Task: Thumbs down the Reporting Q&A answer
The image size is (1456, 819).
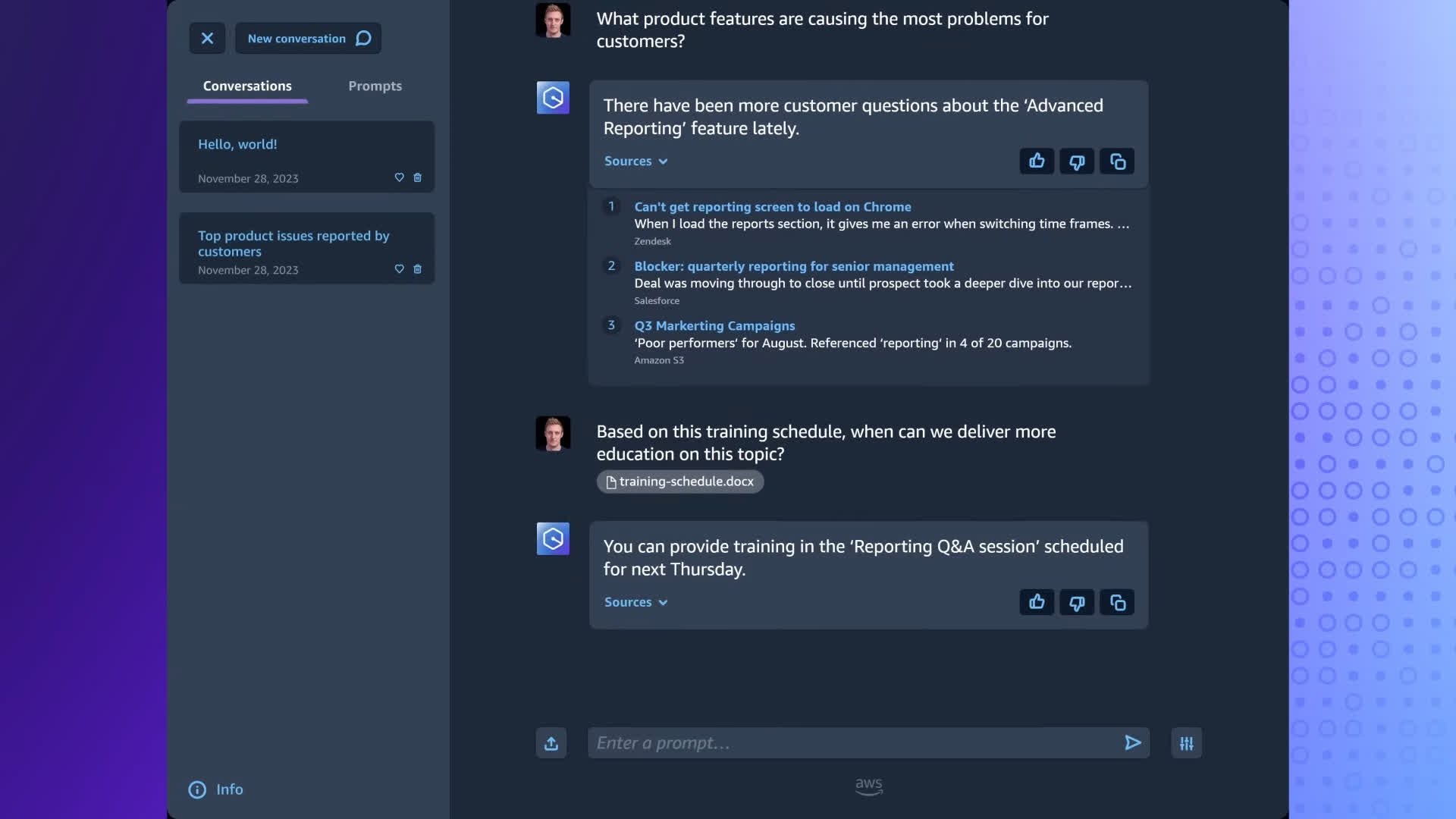Action: pos(1077,602)
